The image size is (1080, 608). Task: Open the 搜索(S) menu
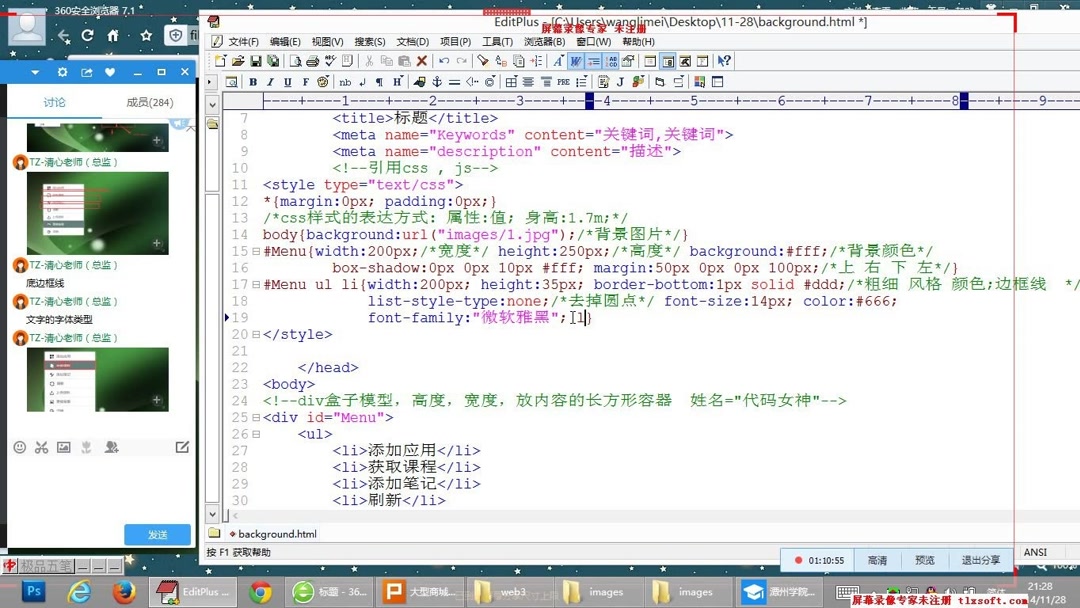pyautogui.click(x=370, y=42)
